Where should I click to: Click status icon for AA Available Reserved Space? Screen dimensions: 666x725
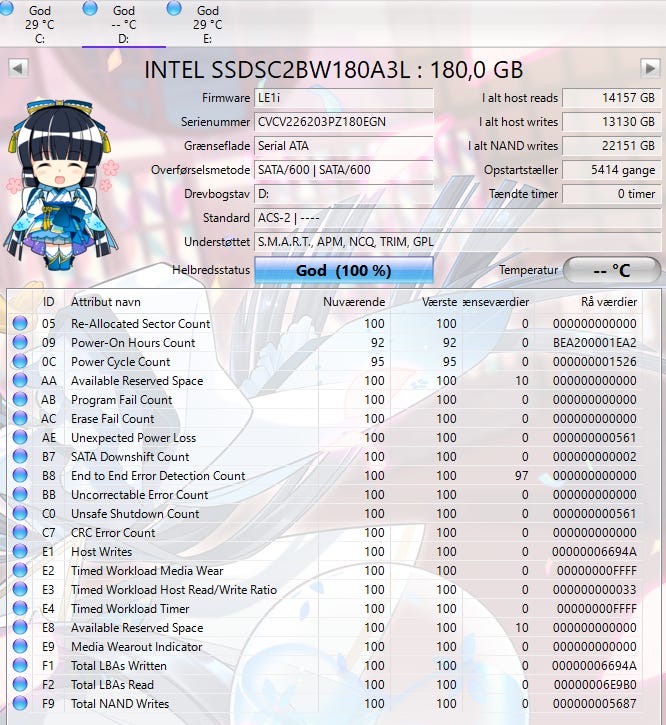[20, 380]
